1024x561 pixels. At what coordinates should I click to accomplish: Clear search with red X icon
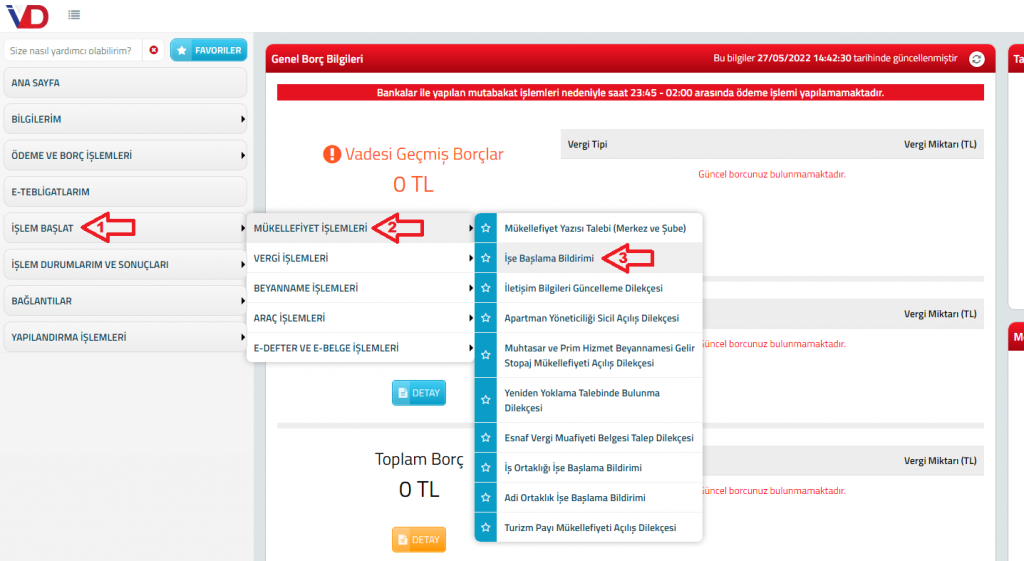153,50
